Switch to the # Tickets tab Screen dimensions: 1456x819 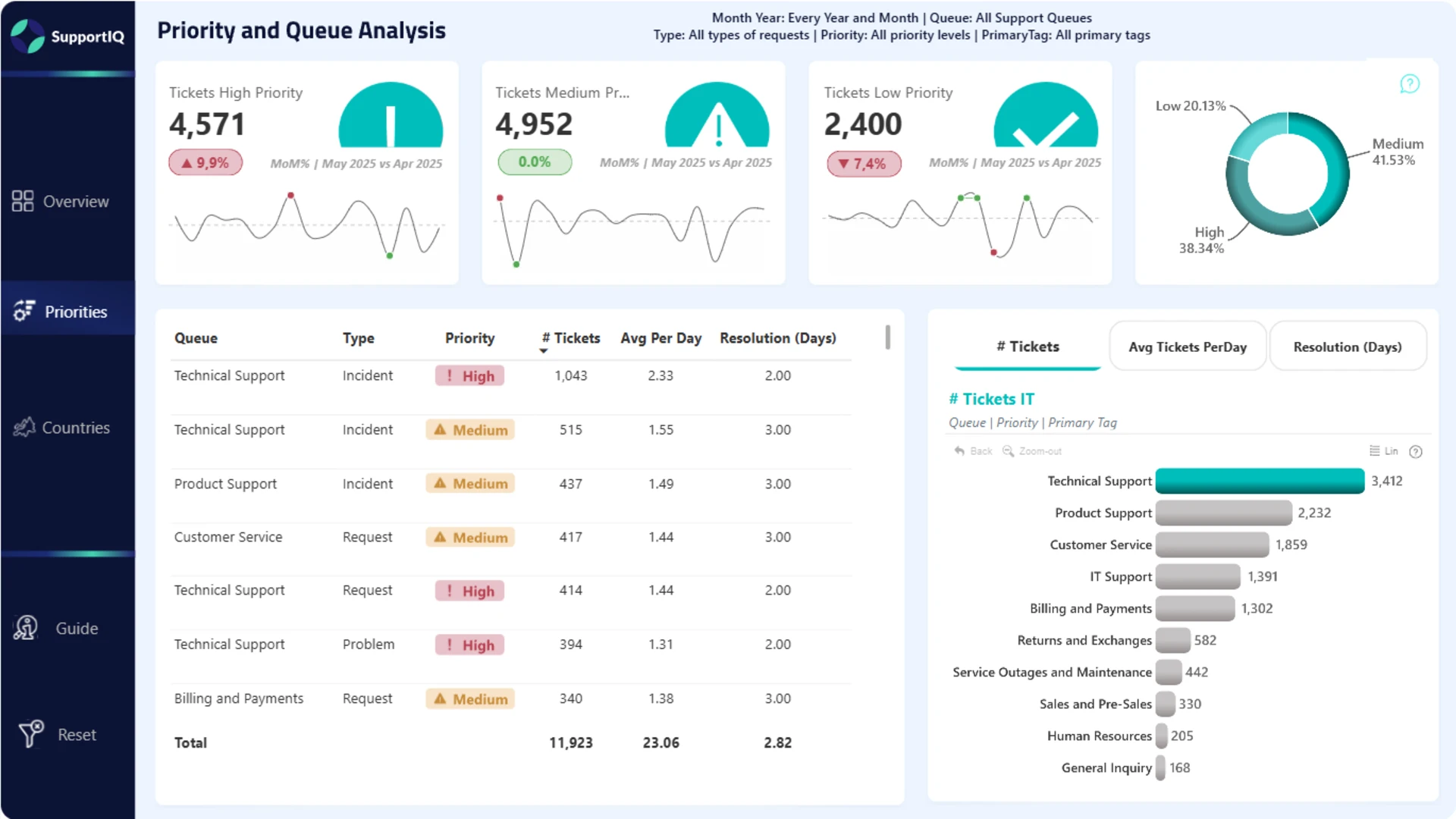pos(1028,347)
